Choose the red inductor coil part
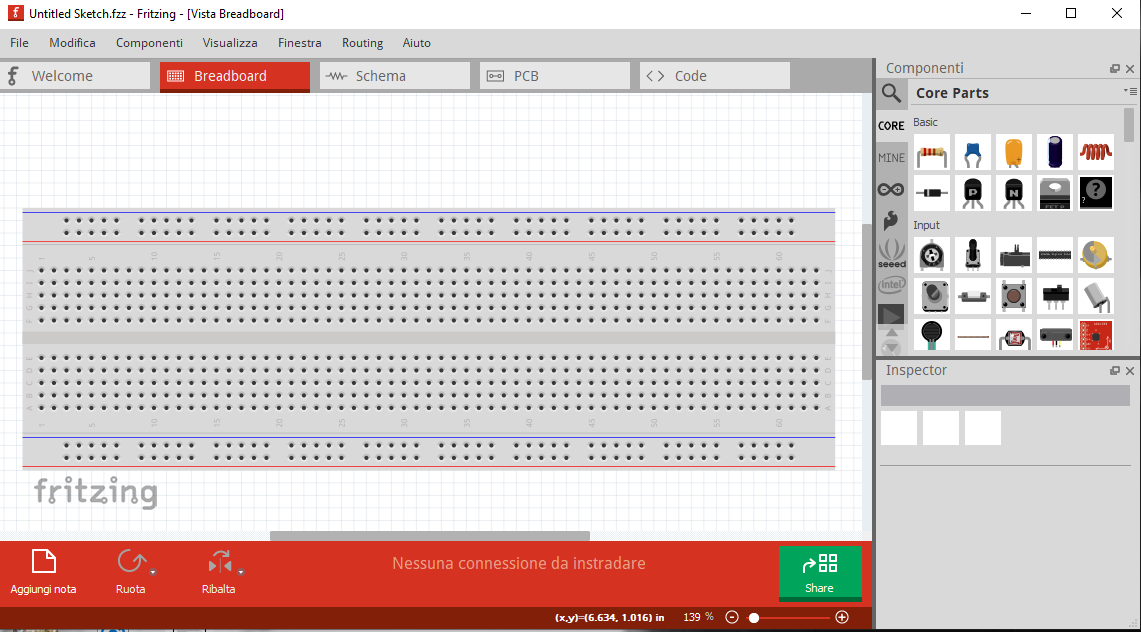1141x632 pixels. coord(1096,153)
